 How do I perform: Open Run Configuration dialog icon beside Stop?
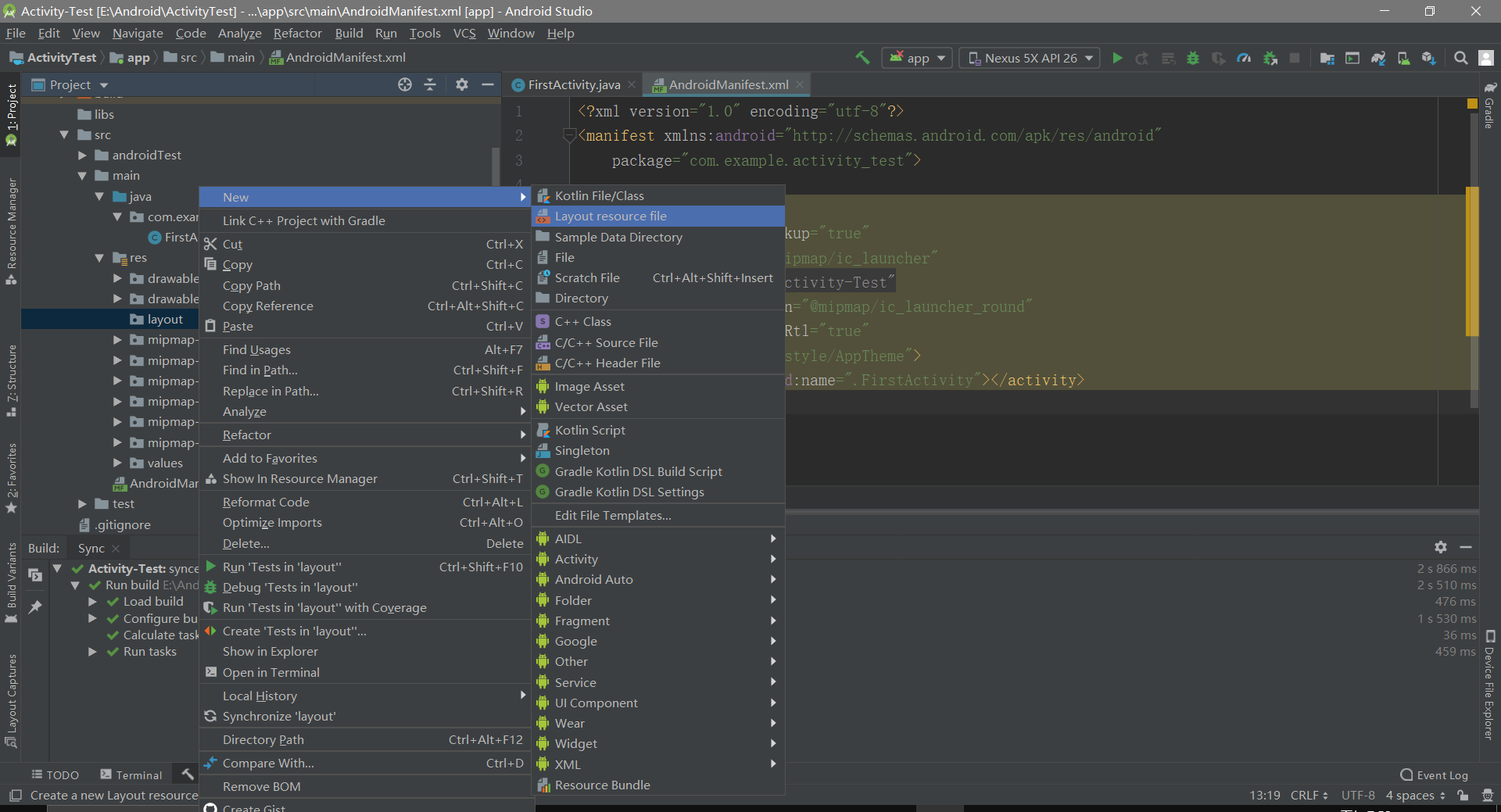1352,58
